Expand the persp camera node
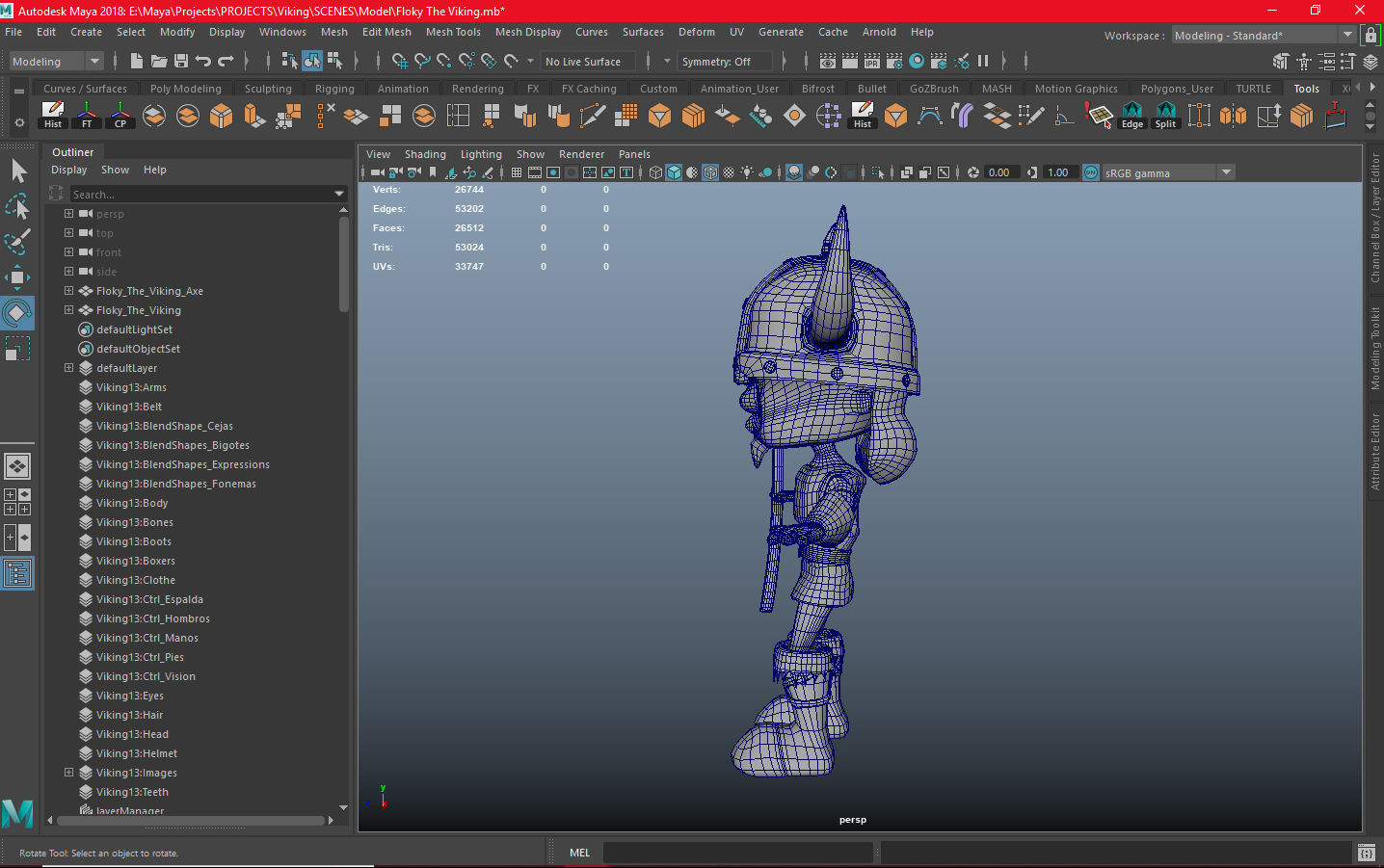The width and height of the screenshot is (1384, 868). pyautogui.click(x=68, y=213)
